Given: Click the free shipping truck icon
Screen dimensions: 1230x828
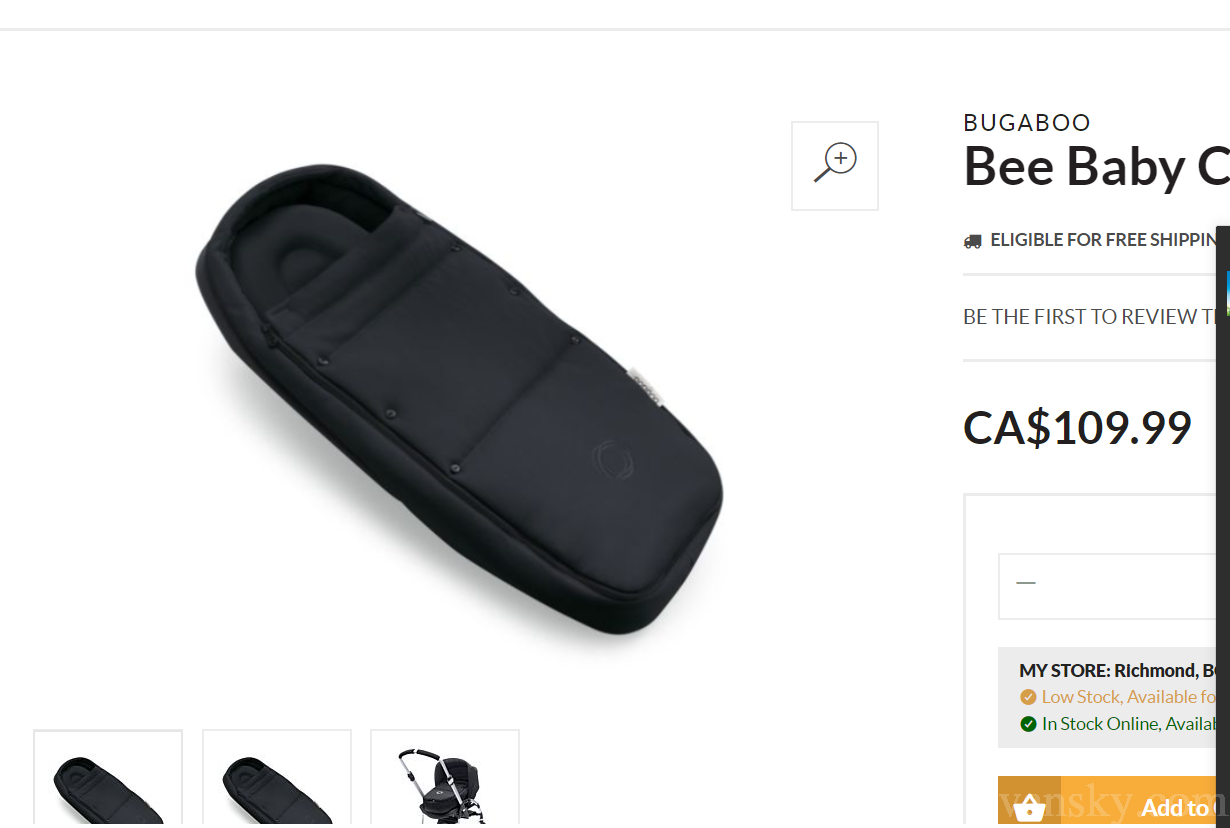Looking at the screenshot, I should 972,241.
